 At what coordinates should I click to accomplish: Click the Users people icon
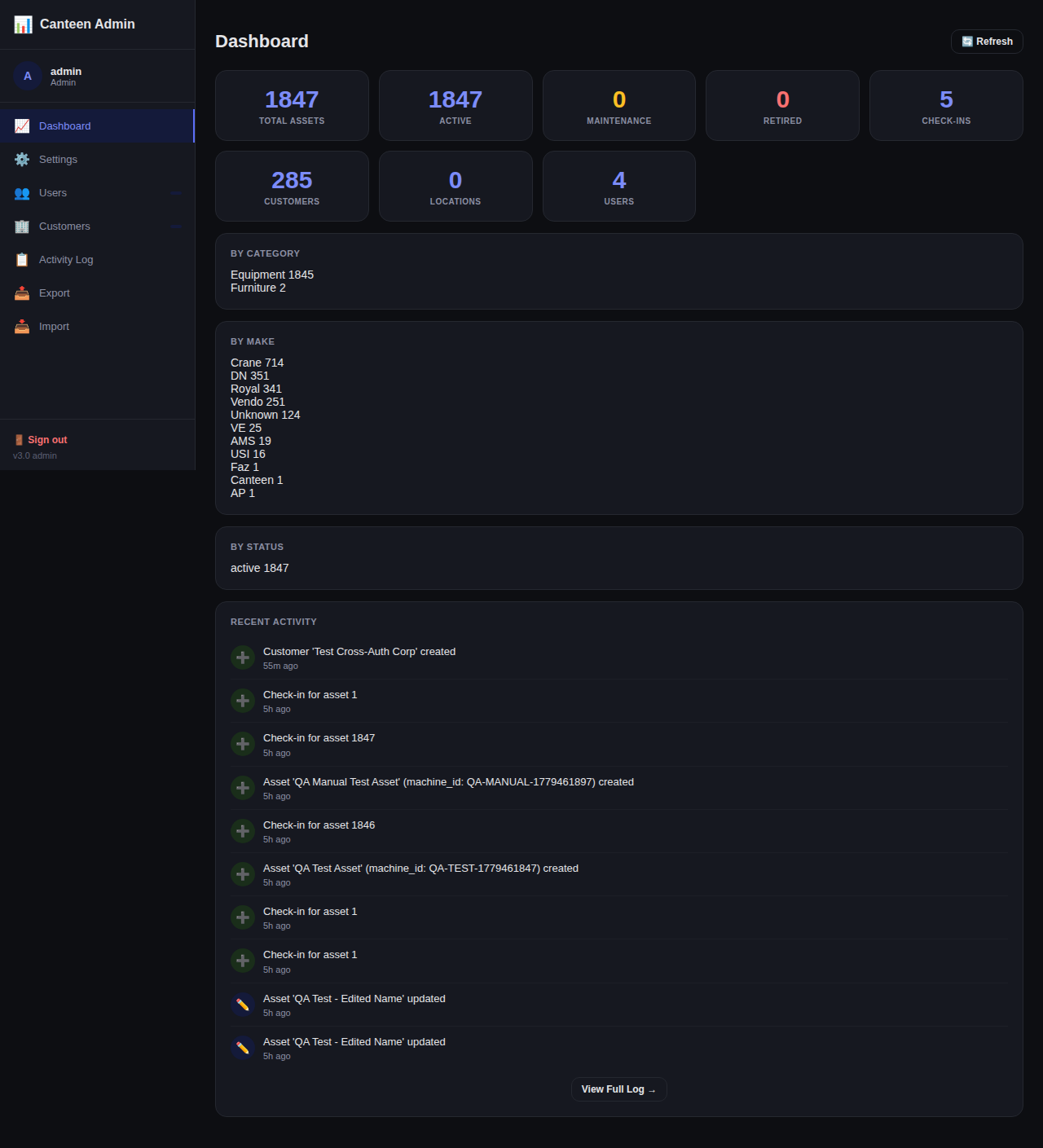[x=22, y=193]
